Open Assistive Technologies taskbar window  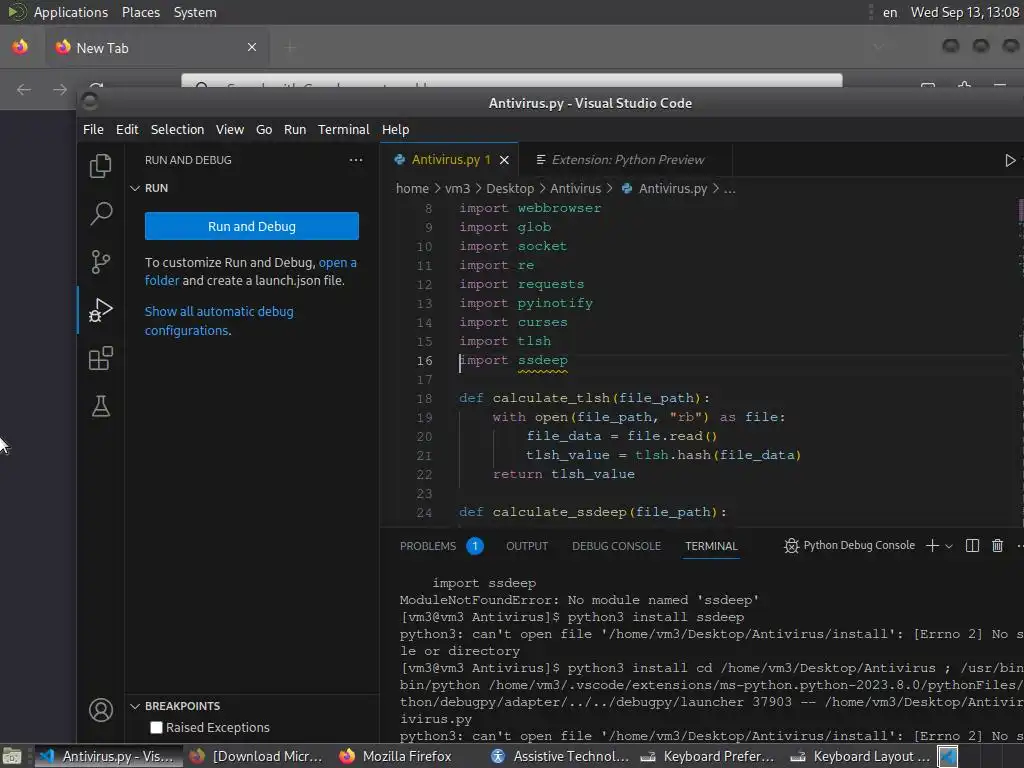point(559,756)
